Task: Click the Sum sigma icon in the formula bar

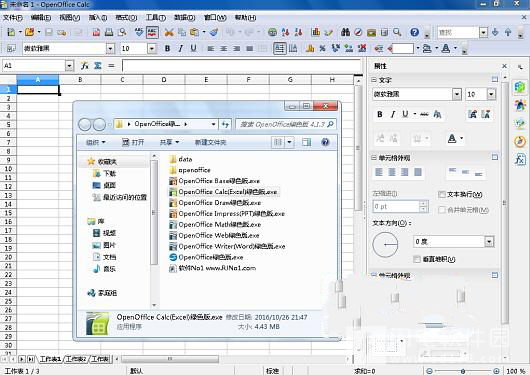Action: click(x=98, y=66)
